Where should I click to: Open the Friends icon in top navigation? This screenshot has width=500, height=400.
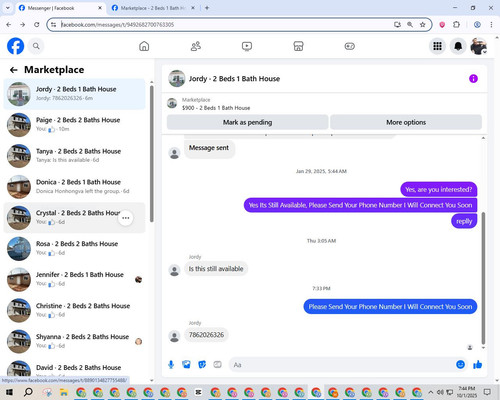pyautogui.click(x=196, y=46)
